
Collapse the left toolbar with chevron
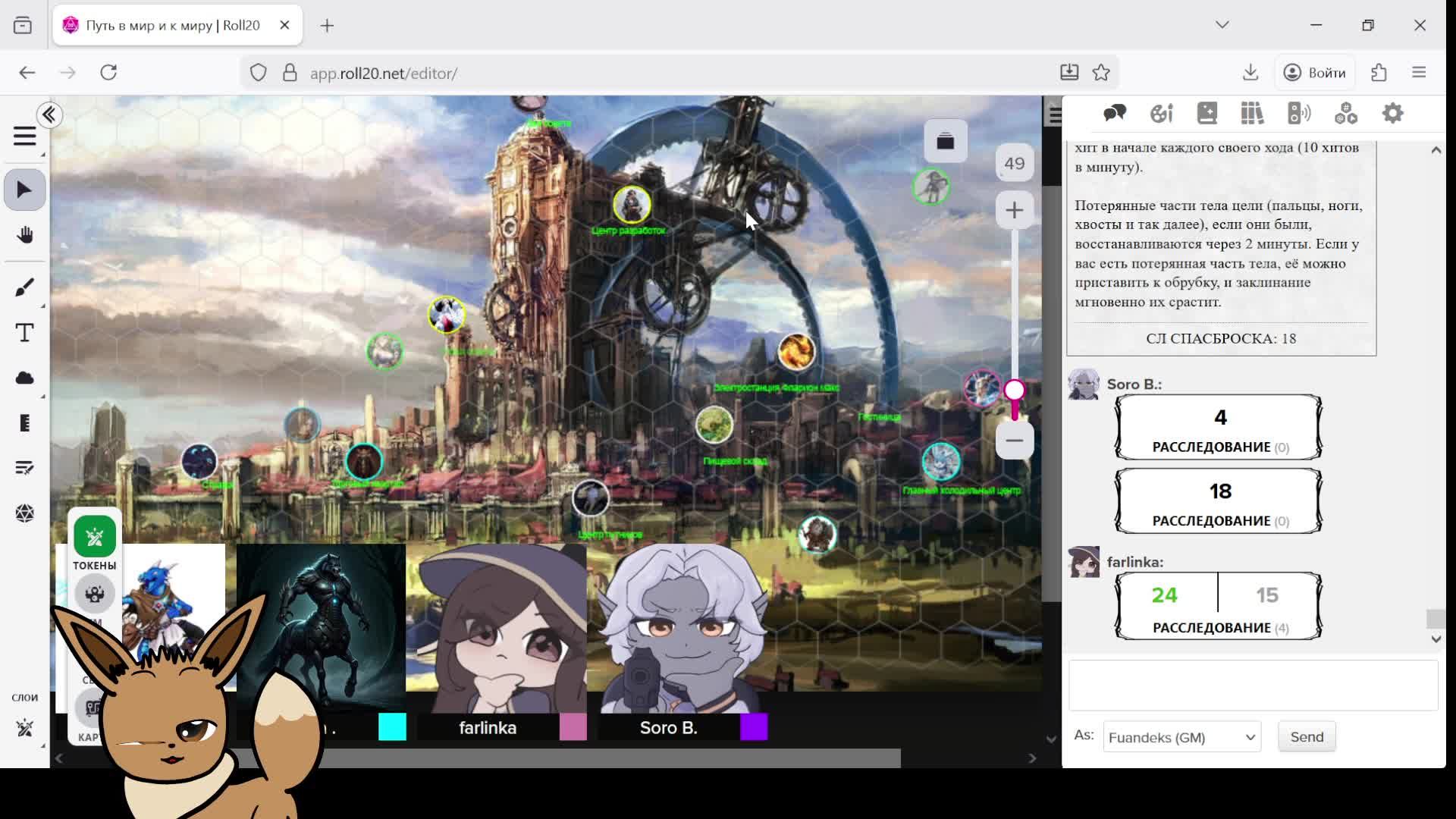click(x=49, y=115)
